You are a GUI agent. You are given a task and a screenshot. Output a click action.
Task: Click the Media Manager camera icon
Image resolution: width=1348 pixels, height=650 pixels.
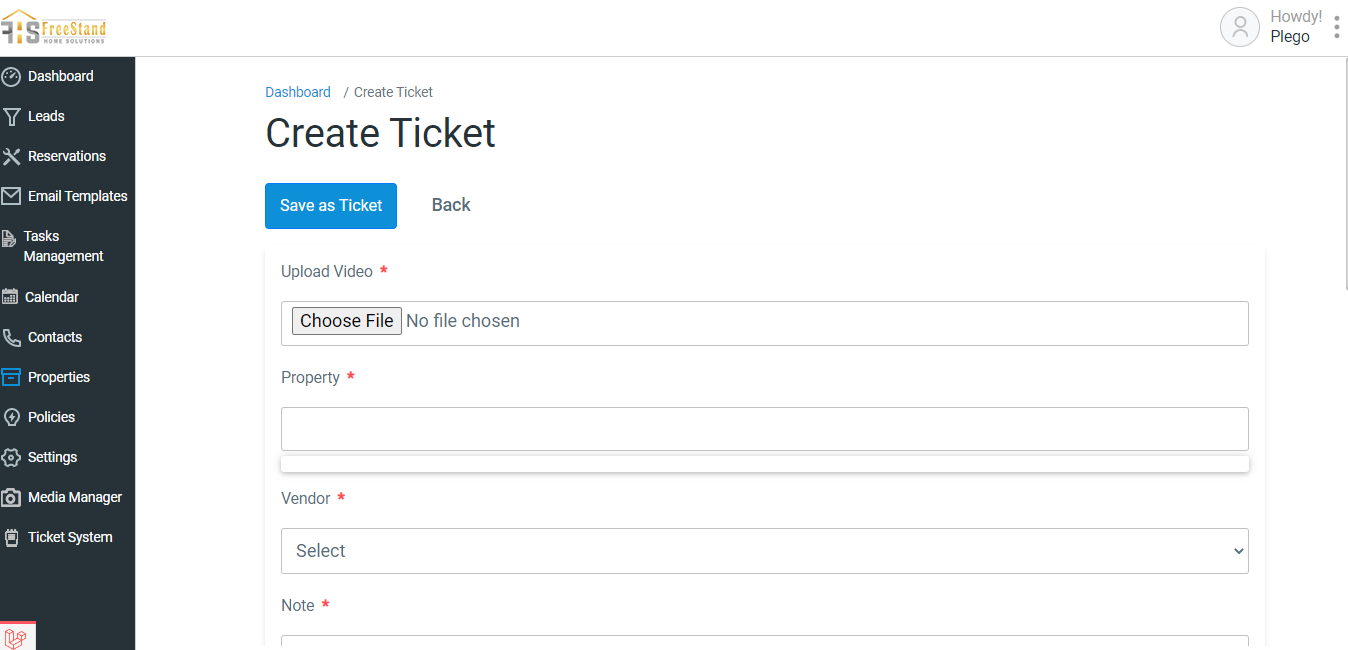click(x=11, y=497)
